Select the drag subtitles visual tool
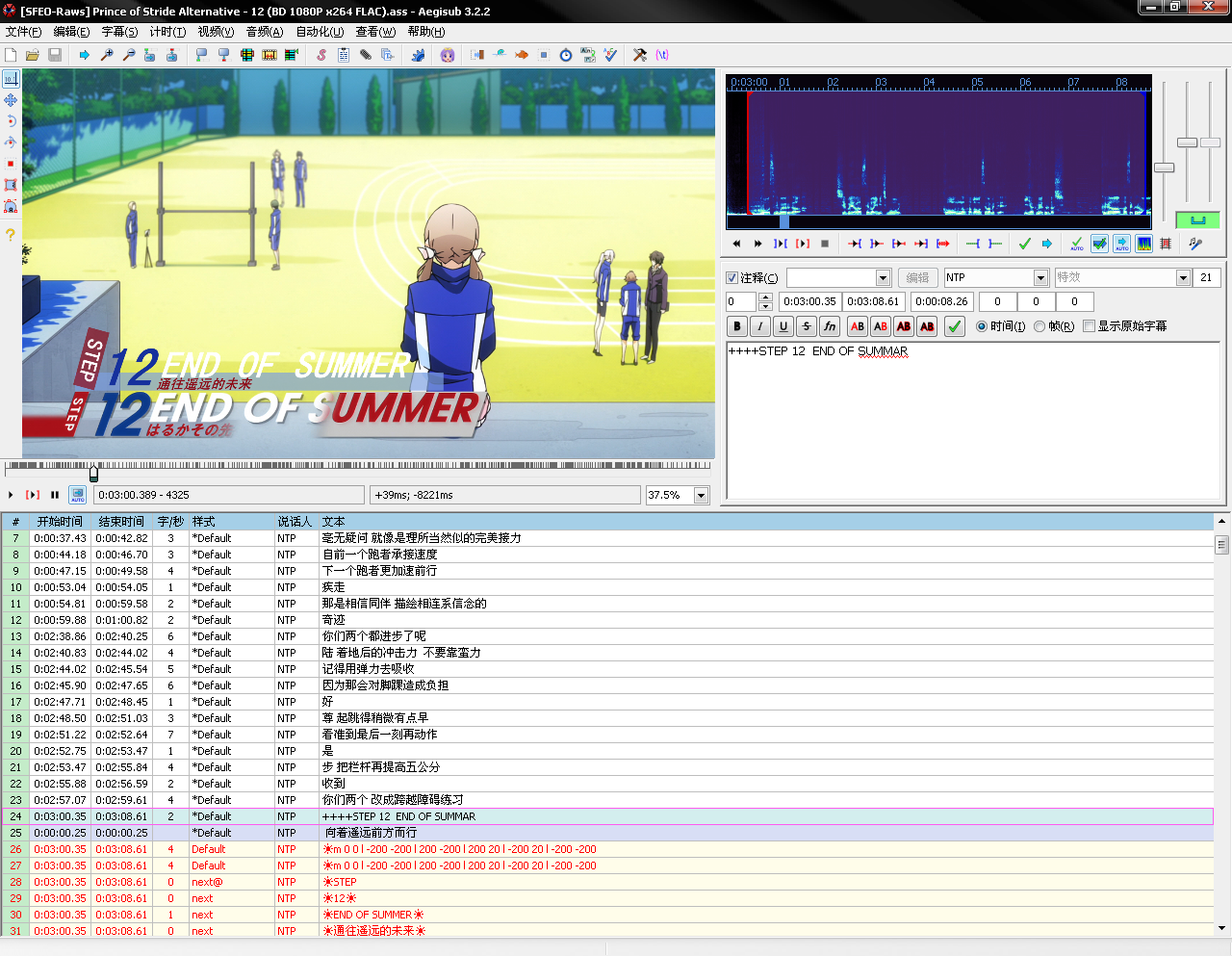Image resolution: width=1232 pixels, height=956 pixels. pos(11,100)
